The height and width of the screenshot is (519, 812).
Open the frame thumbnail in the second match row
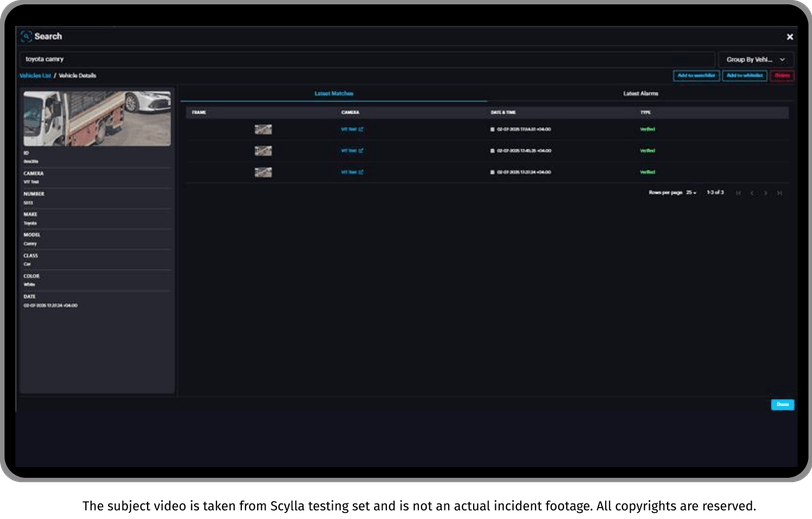(263, 151)
